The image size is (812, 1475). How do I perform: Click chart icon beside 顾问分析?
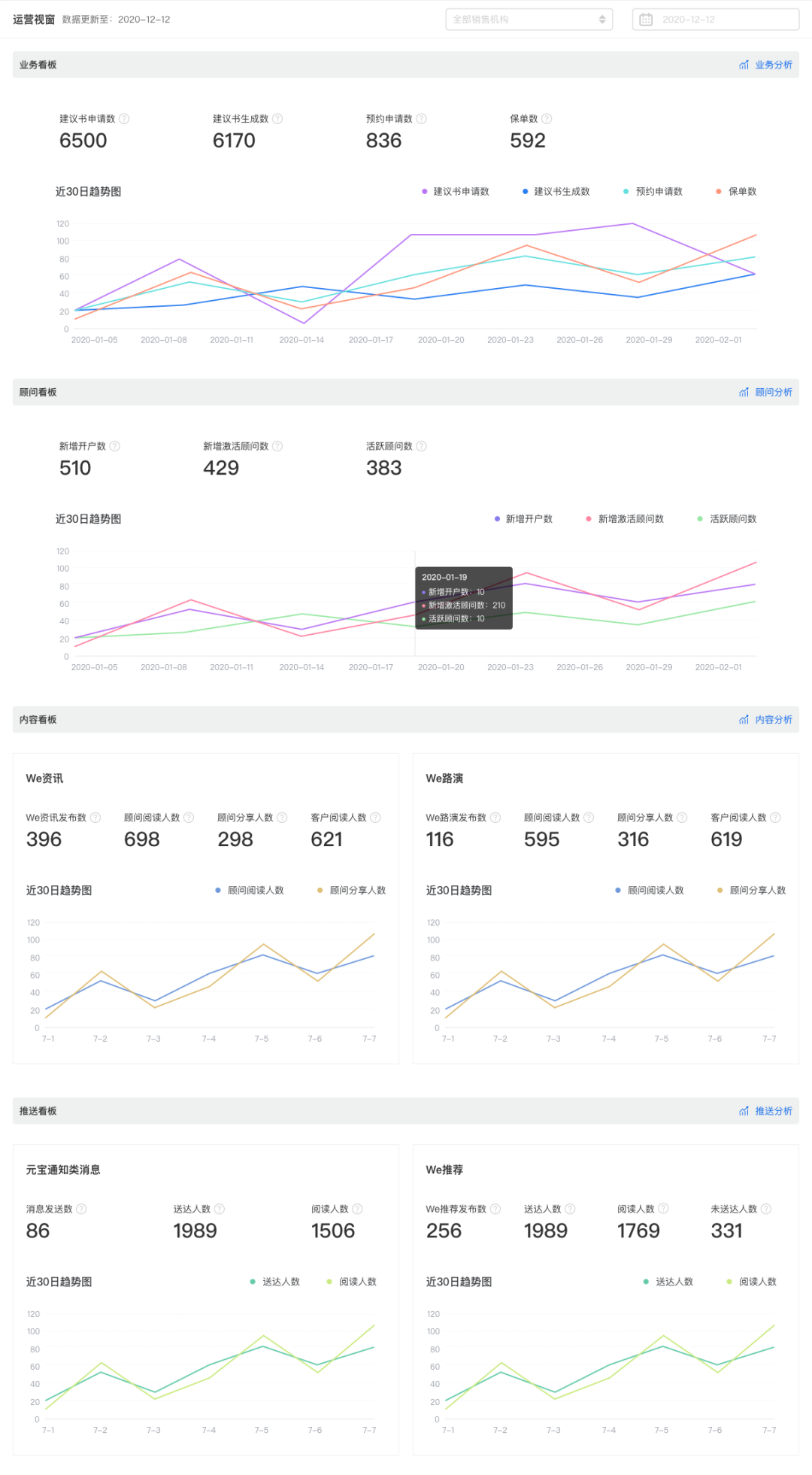pyautogui.click(x=744, y=393)
